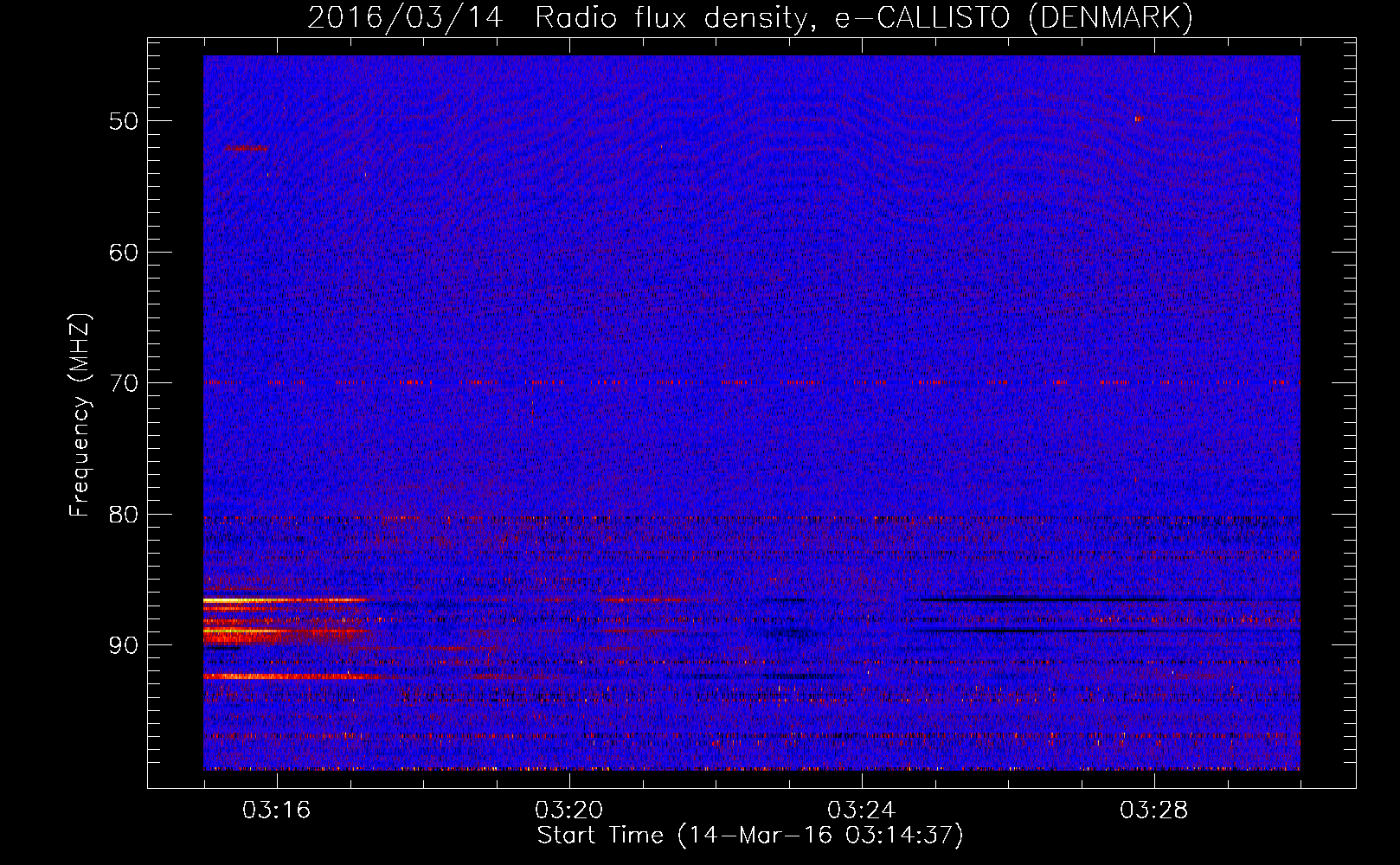1400x865 pixels.
Task: Click the '90' frequency tick label
Action: pos(124,646)
